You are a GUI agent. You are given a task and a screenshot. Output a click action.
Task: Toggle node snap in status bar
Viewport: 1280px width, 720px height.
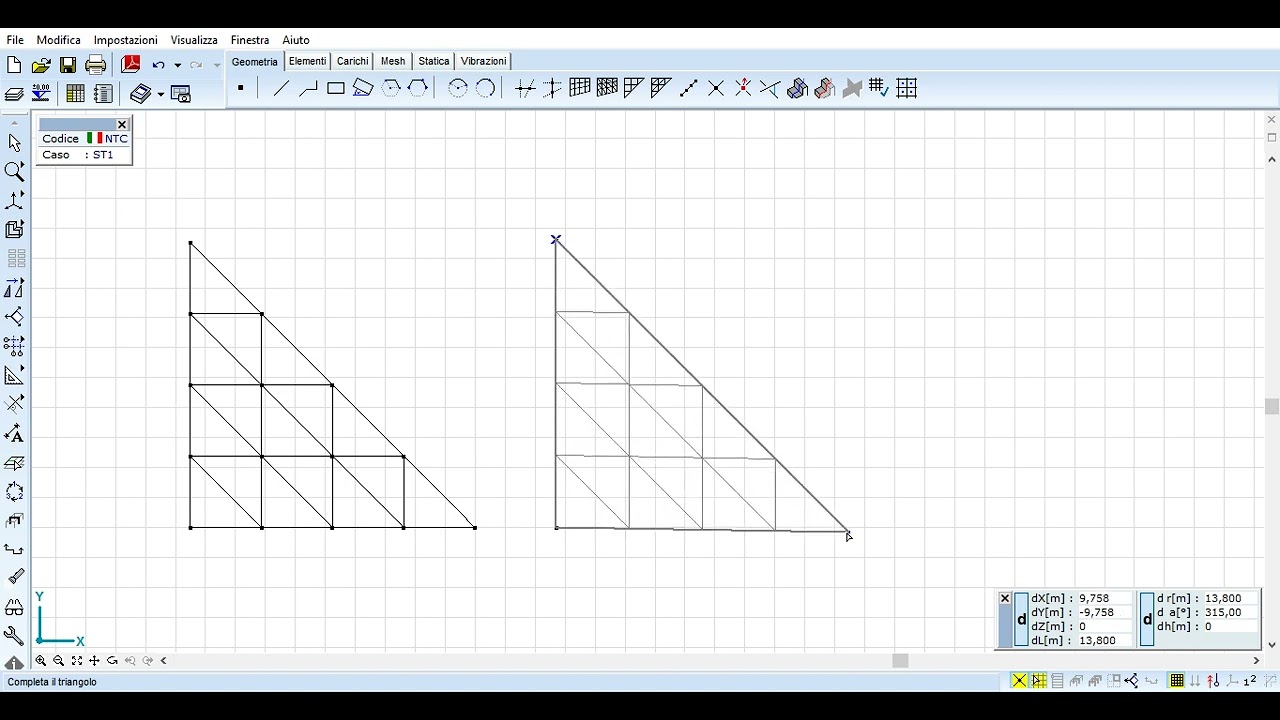point(1019,681)
